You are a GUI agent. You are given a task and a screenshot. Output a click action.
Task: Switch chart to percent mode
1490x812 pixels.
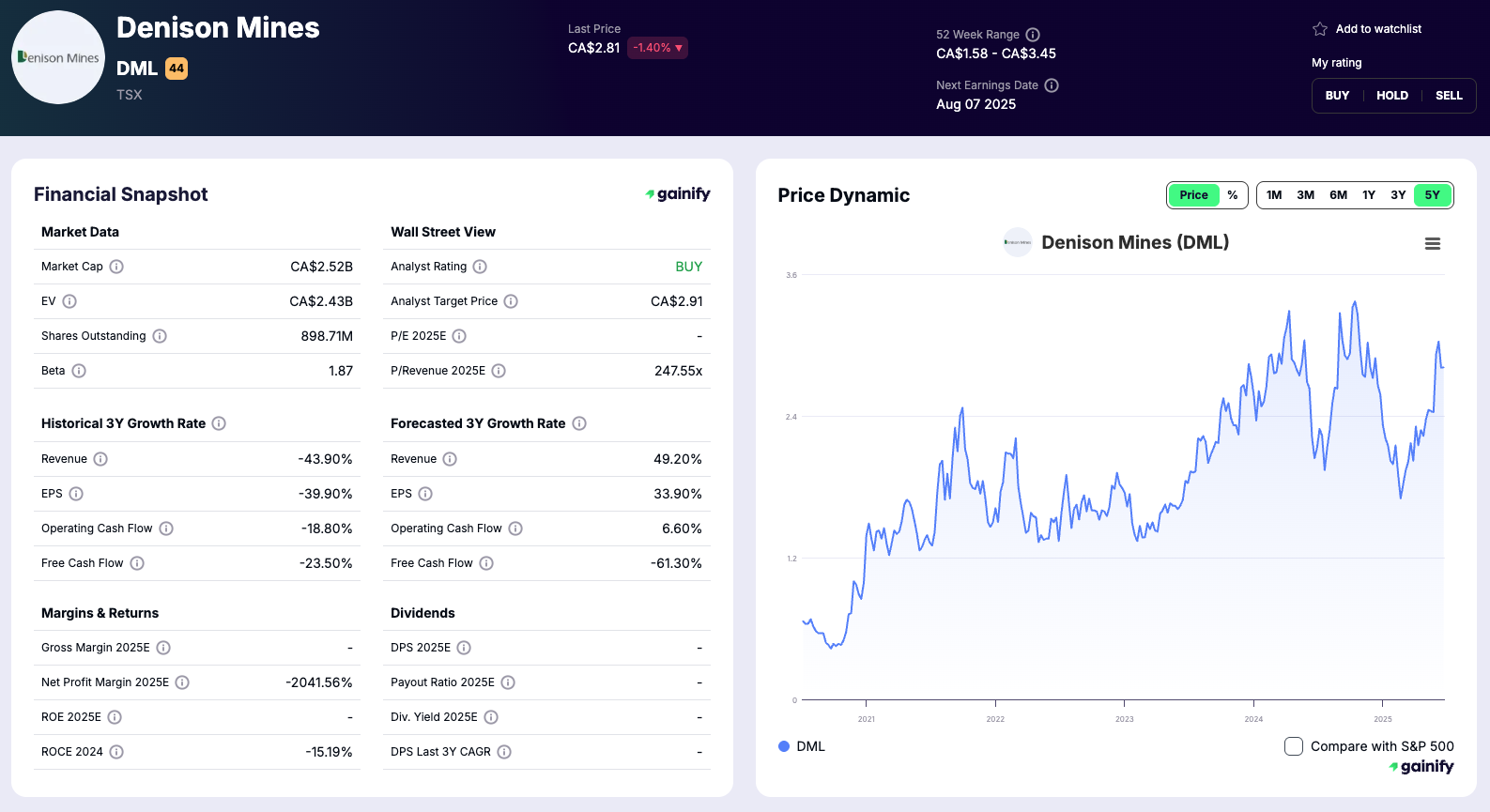[x=1233, y=195]
